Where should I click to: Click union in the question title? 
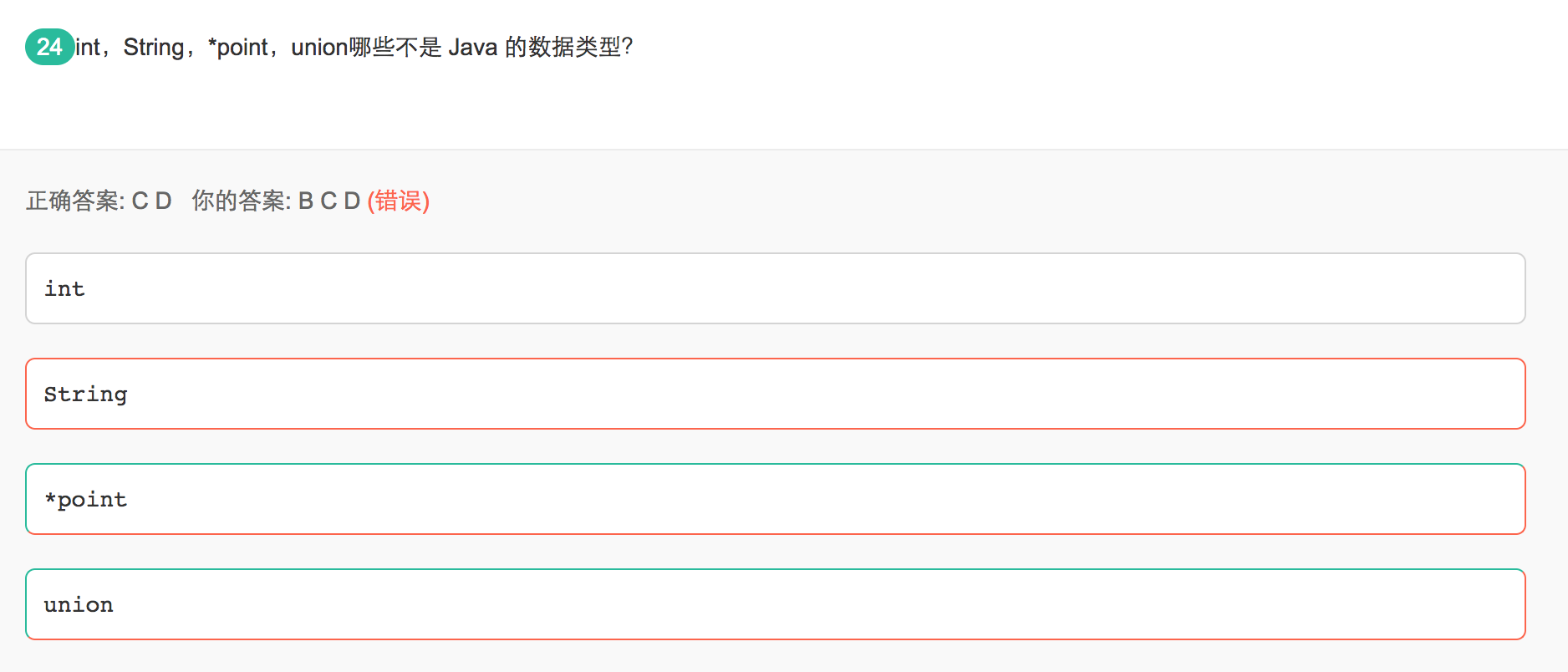319,47
